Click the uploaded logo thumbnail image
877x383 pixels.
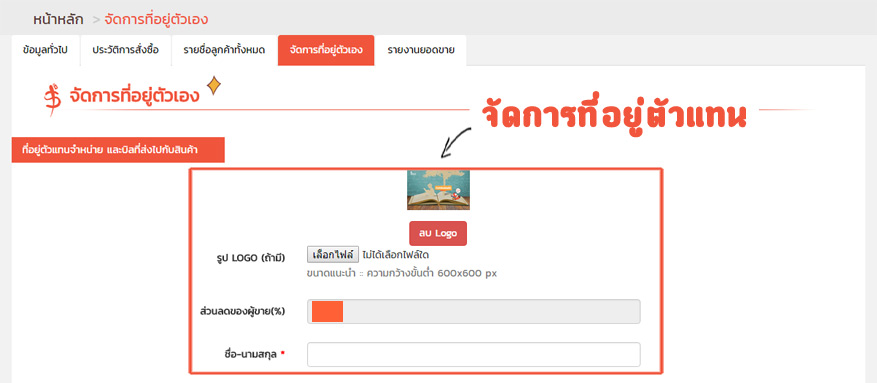pos(438,190)
